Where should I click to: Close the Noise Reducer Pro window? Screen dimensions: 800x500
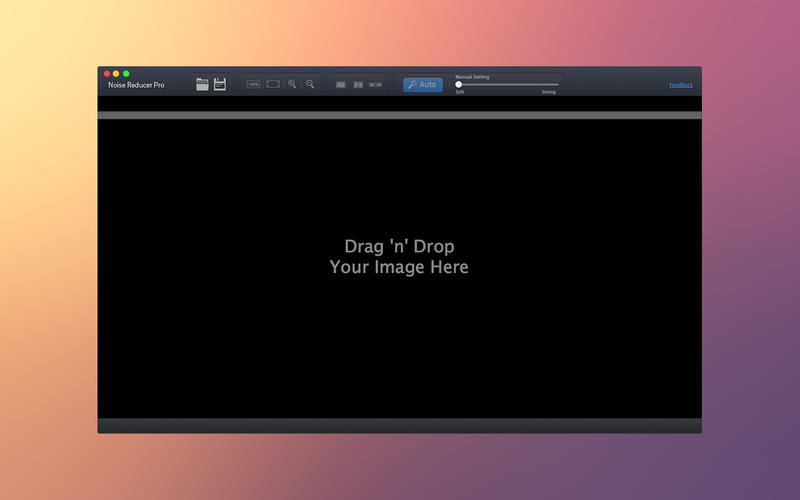click(x=107, y=73)
